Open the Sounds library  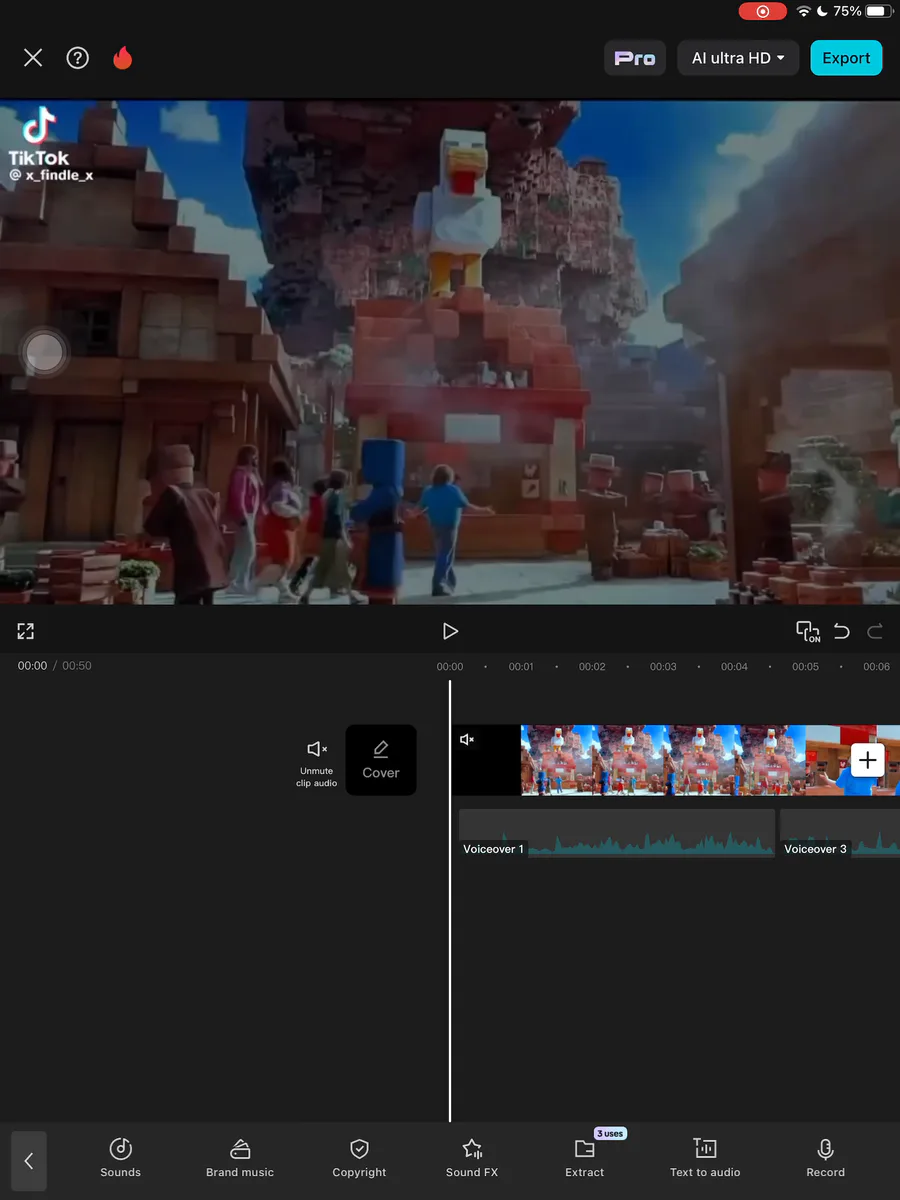tap(120, 1158)
